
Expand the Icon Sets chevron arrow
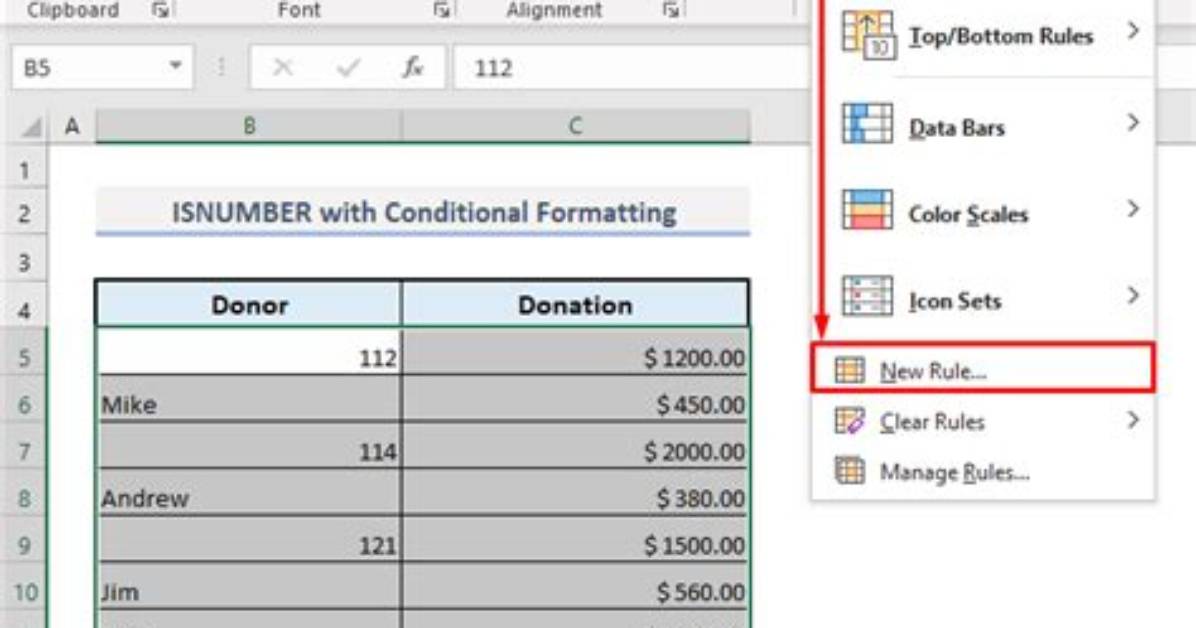(1133, 295)
